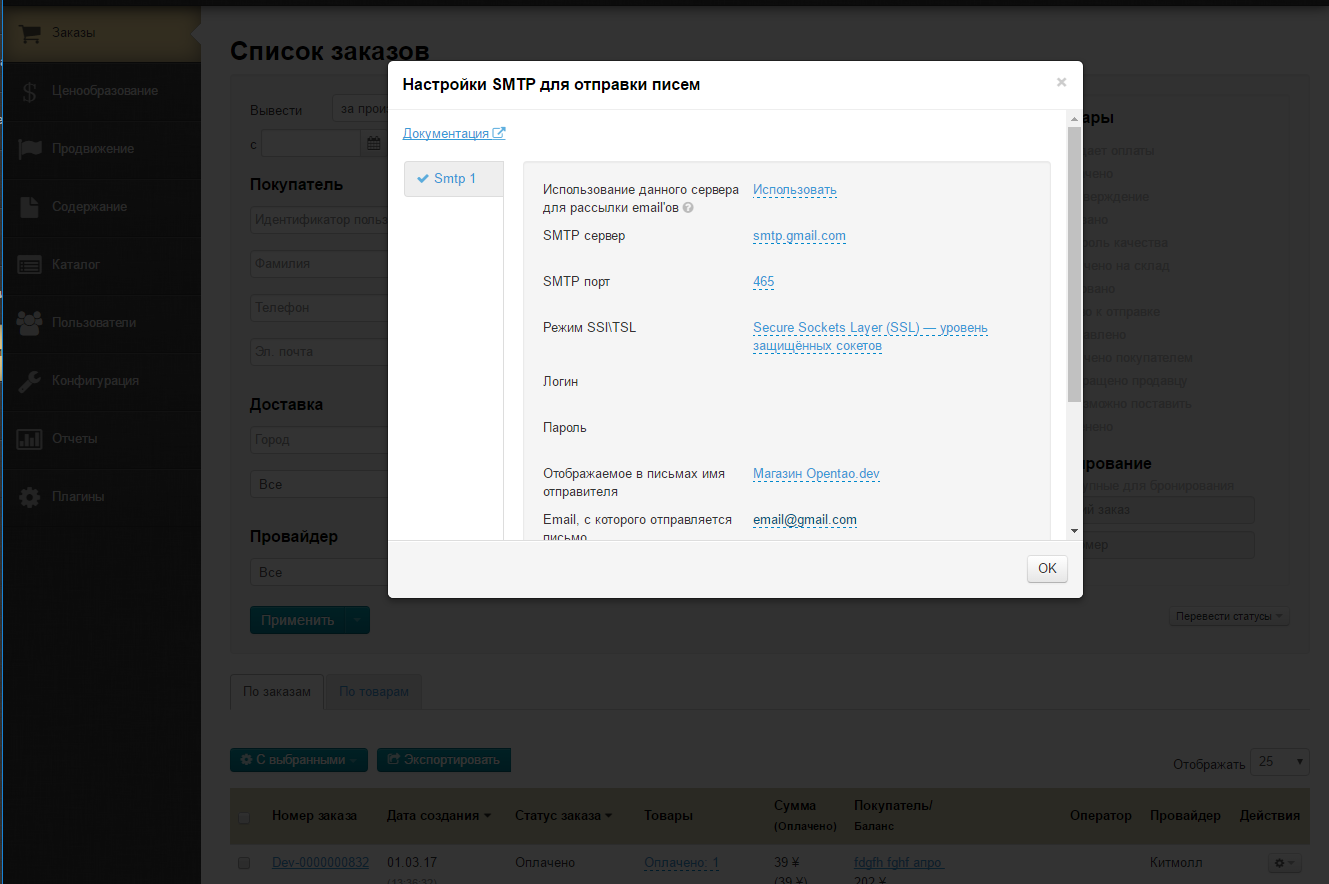Click external link icon beside Документация
This screenshot has width=1329, height=884.
(499, 133)
